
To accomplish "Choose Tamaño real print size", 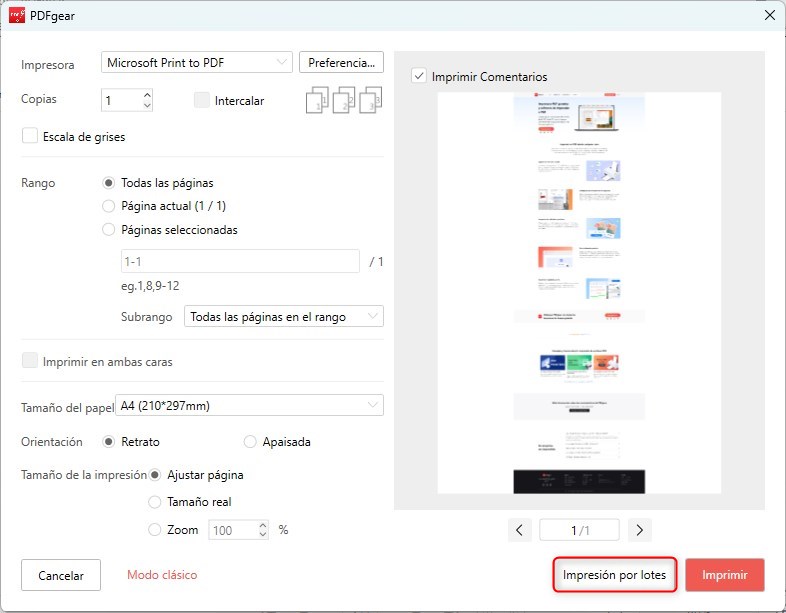I will pyautogui.click(x=154, y=502).
